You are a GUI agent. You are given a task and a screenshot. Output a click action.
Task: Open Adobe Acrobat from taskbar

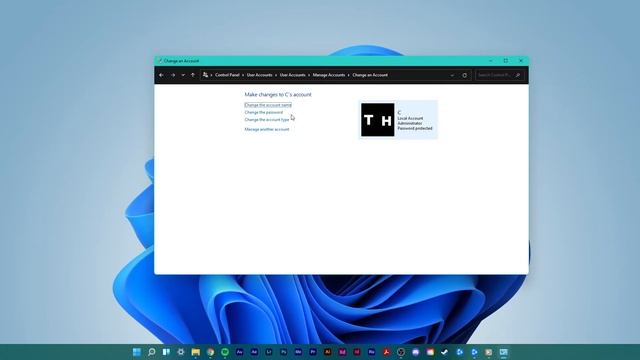coord(386,352)
